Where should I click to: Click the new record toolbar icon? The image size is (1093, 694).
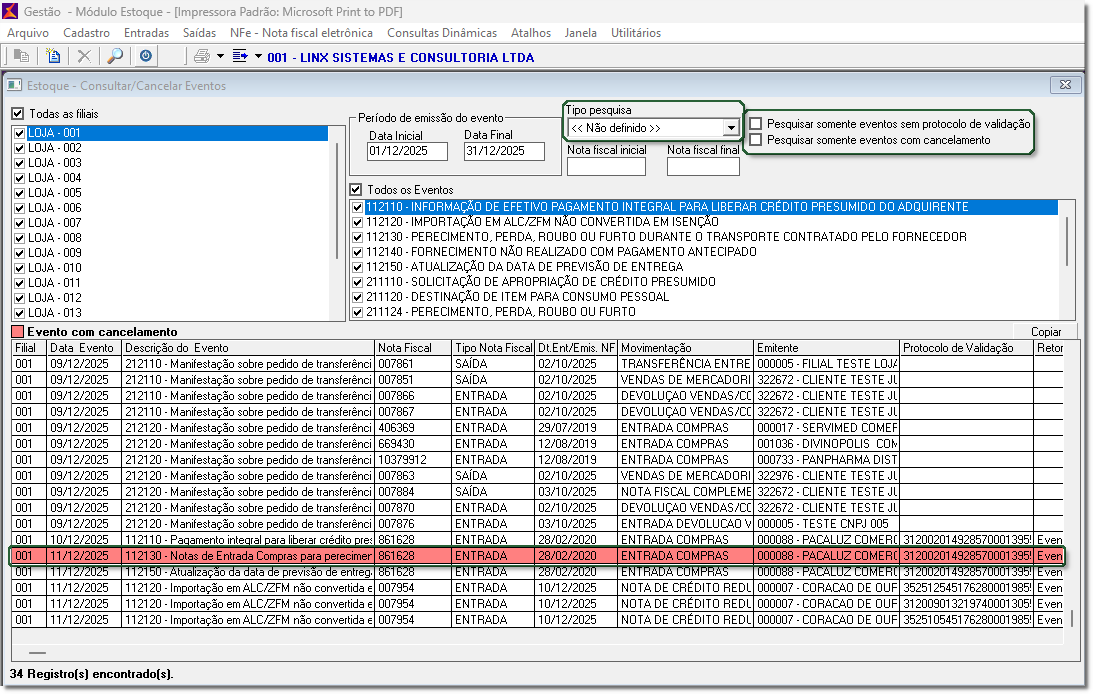click(53, 57)
